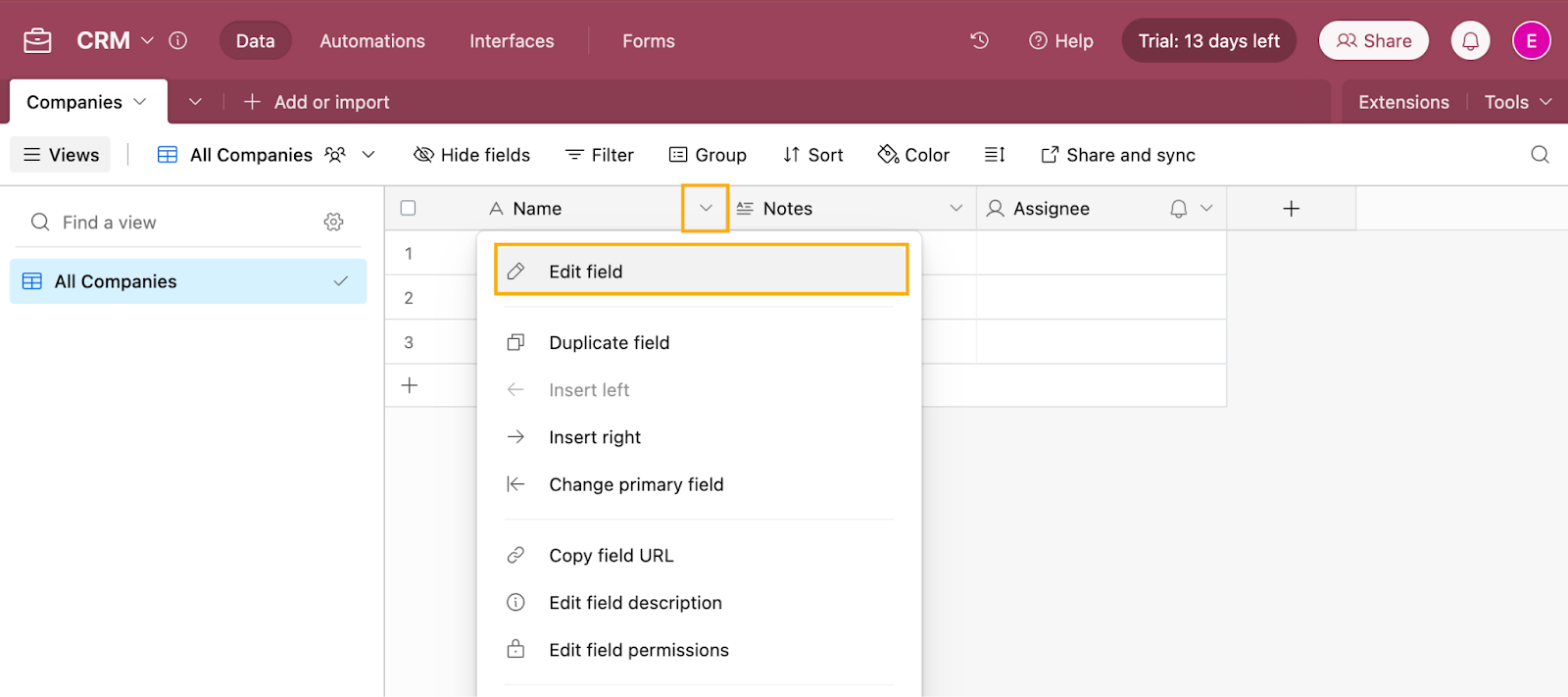Click the Help button
Image resolution: width=1568 pixels, height=697 pixels.
pyautogui.click(x=1061, y=41)
